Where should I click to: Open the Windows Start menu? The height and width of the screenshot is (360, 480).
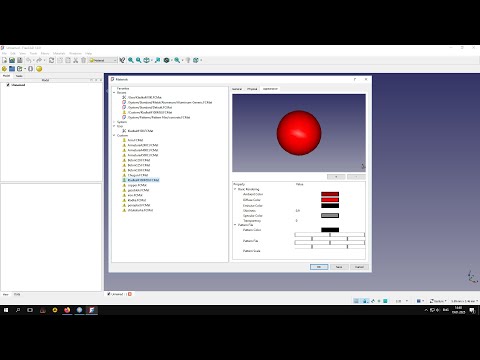(6, 310)
